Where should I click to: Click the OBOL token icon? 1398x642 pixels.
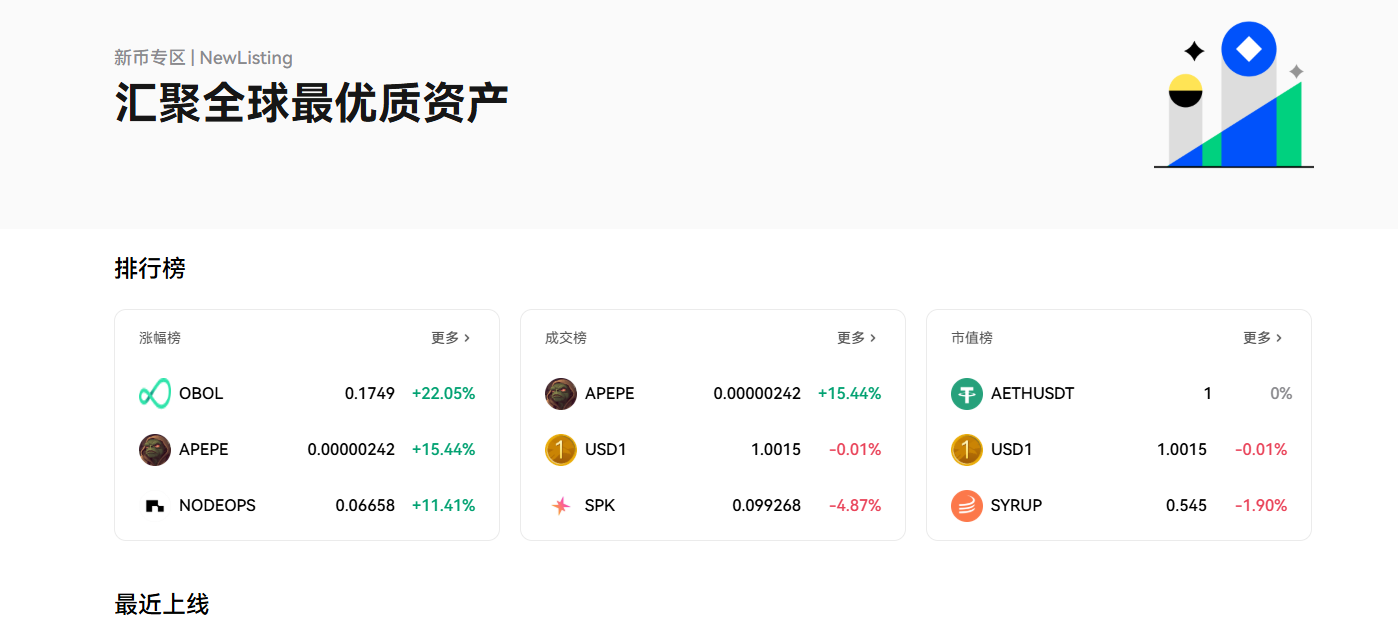tap(155, 394)
